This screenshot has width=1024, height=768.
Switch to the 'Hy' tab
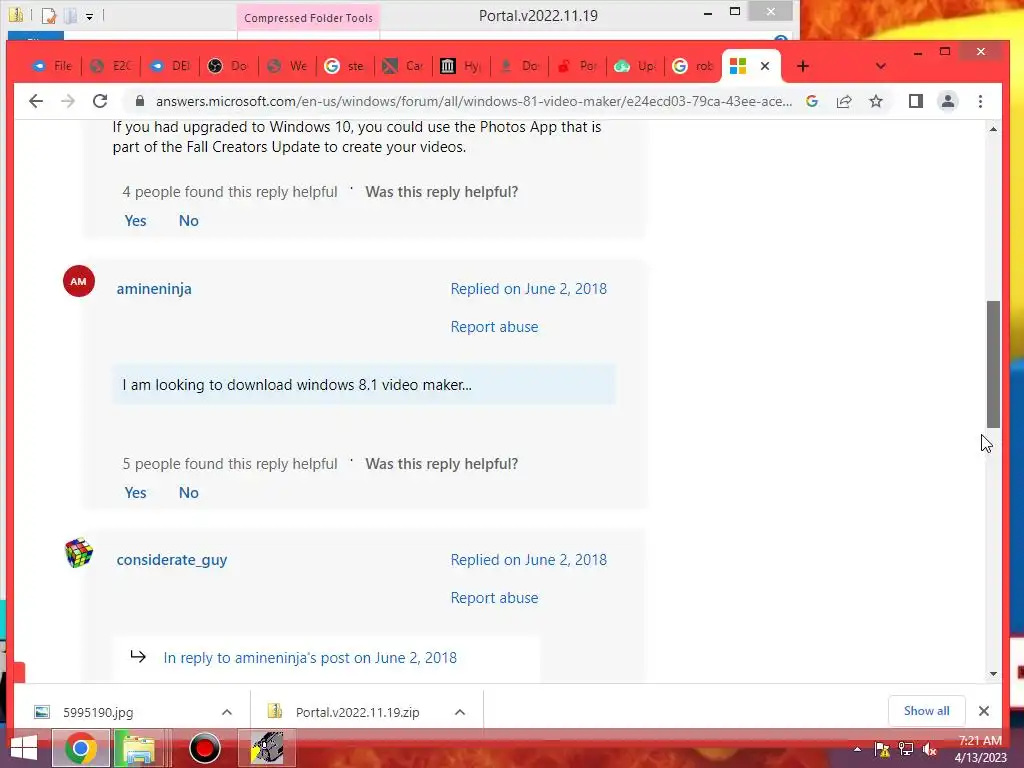[461, 66]
